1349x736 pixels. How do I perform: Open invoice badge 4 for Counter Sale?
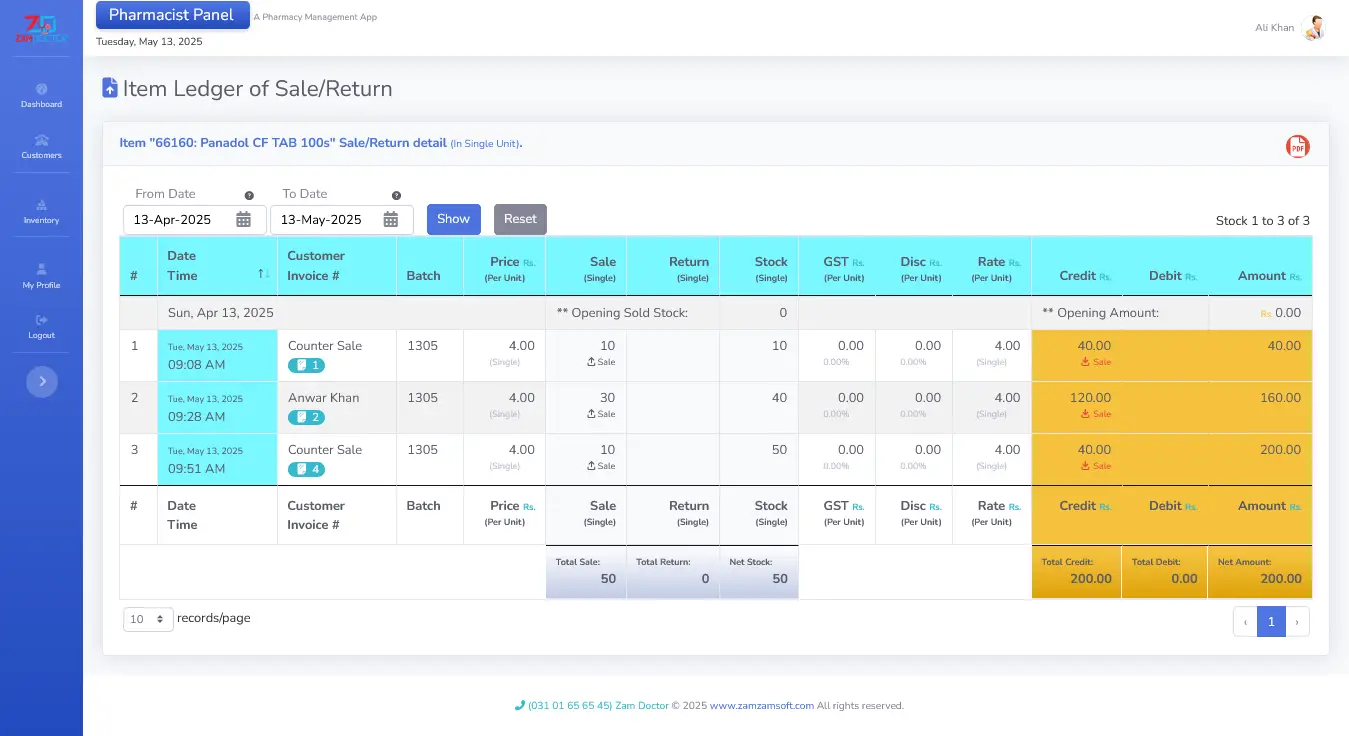pyautogui.click(x=306, y=470)
